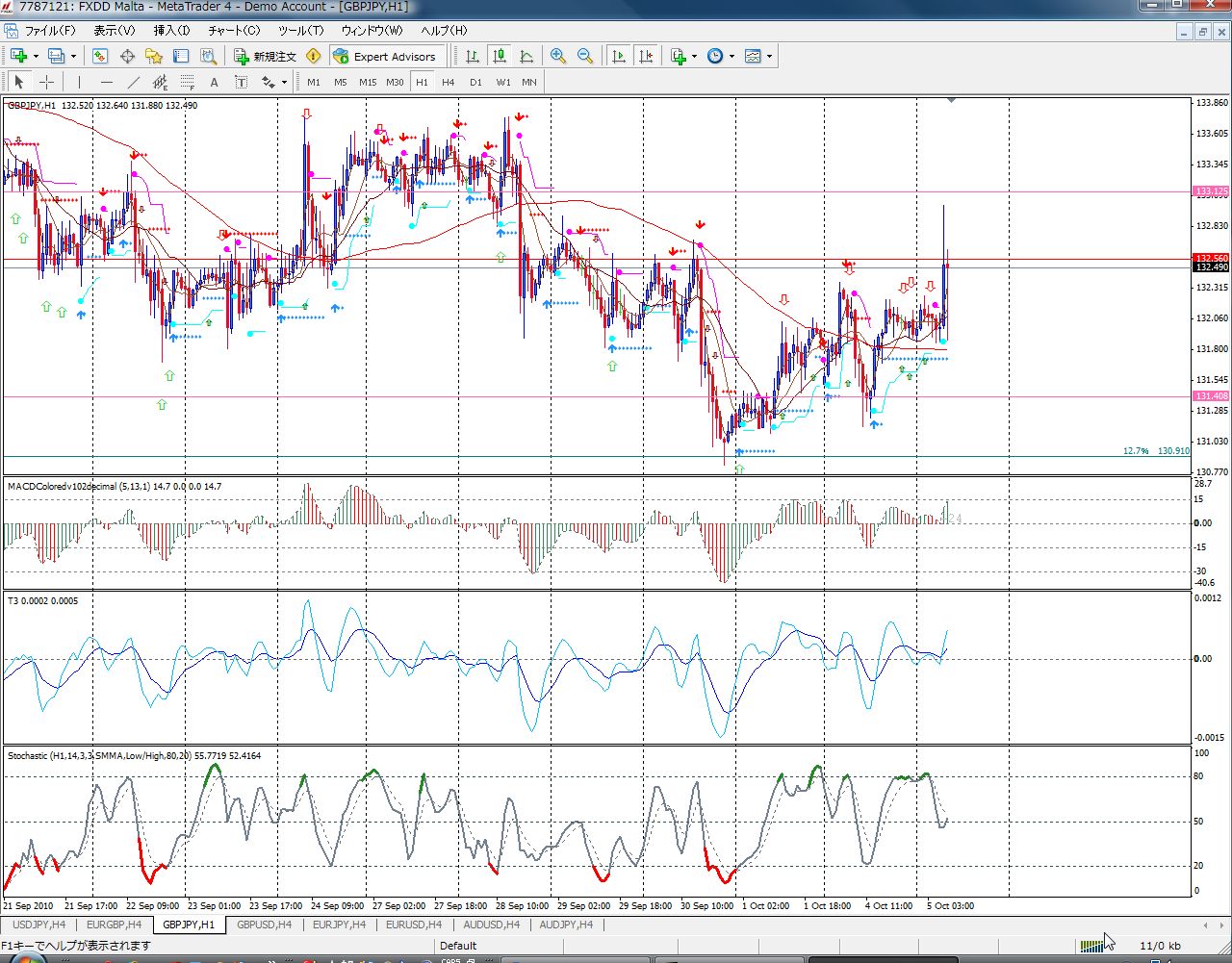Toggle the chart auto scroll button
The height and width of the screenshot is (963, 1232).
619,57
